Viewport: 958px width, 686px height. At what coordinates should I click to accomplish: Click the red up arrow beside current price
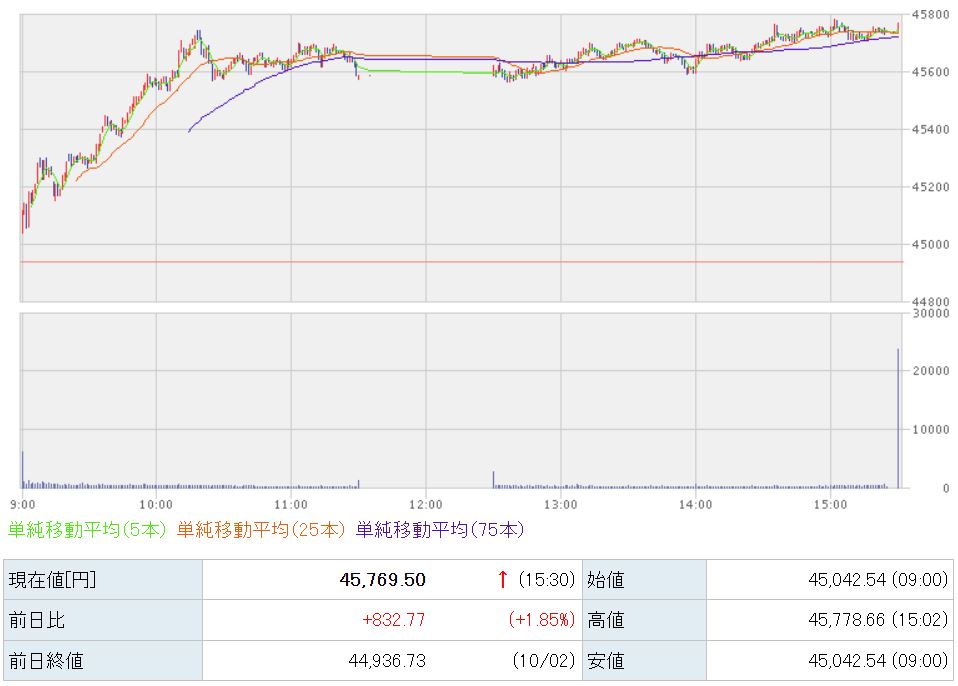502,579
